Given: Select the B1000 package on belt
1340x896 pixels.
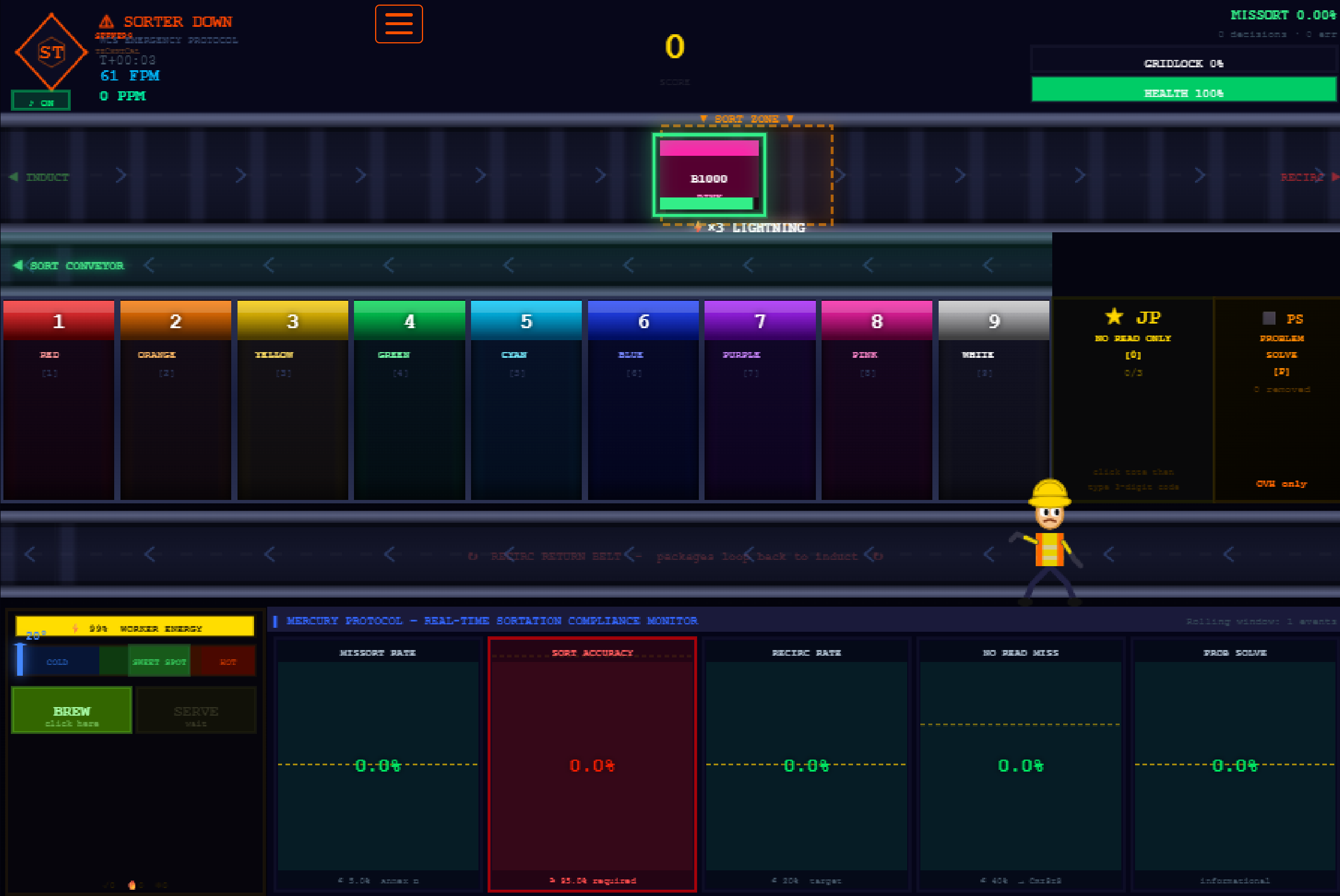Looking at the screenshot, I should coord(709,175).
